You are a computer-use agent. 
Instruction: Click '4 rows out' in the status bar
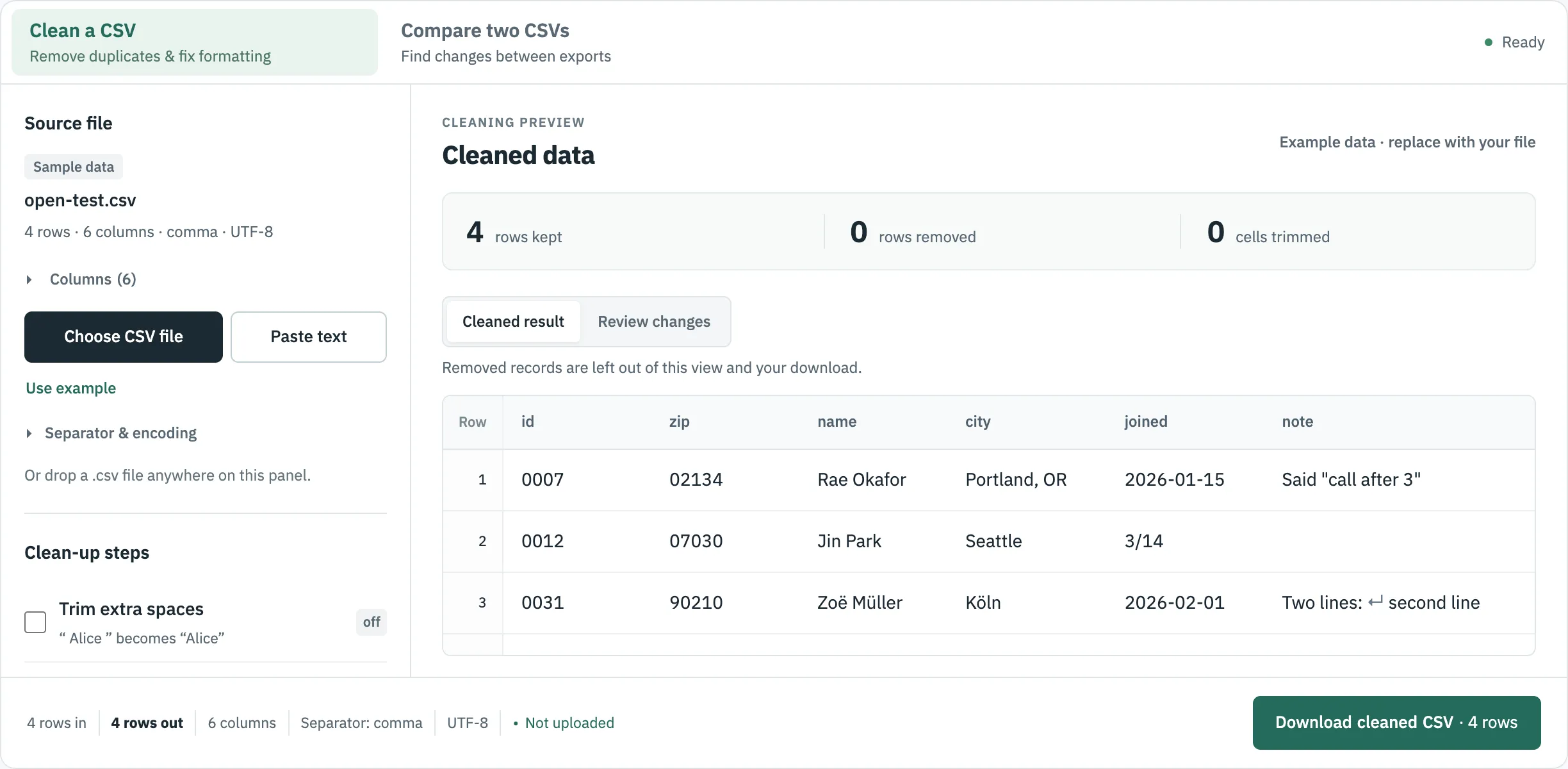(x=147, y=723)
